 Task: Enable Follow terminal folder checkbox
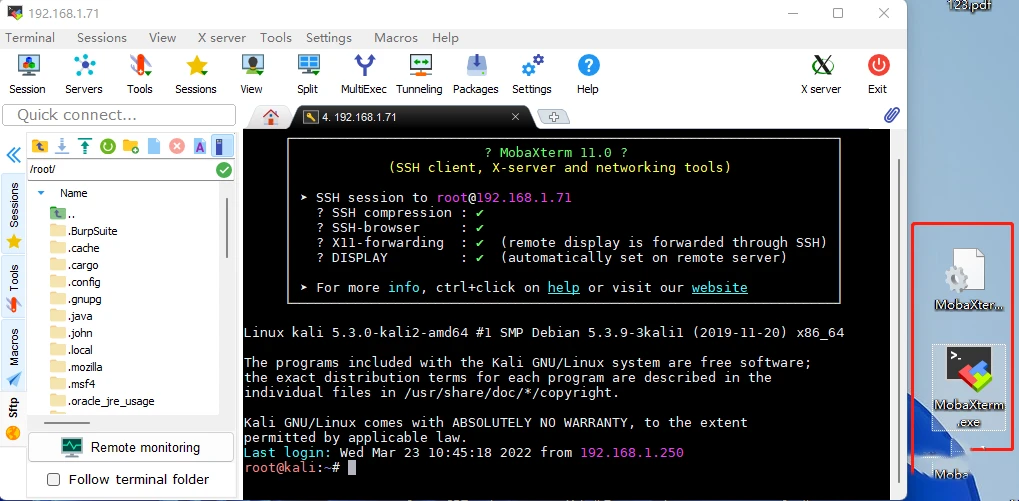pos(54,480)
